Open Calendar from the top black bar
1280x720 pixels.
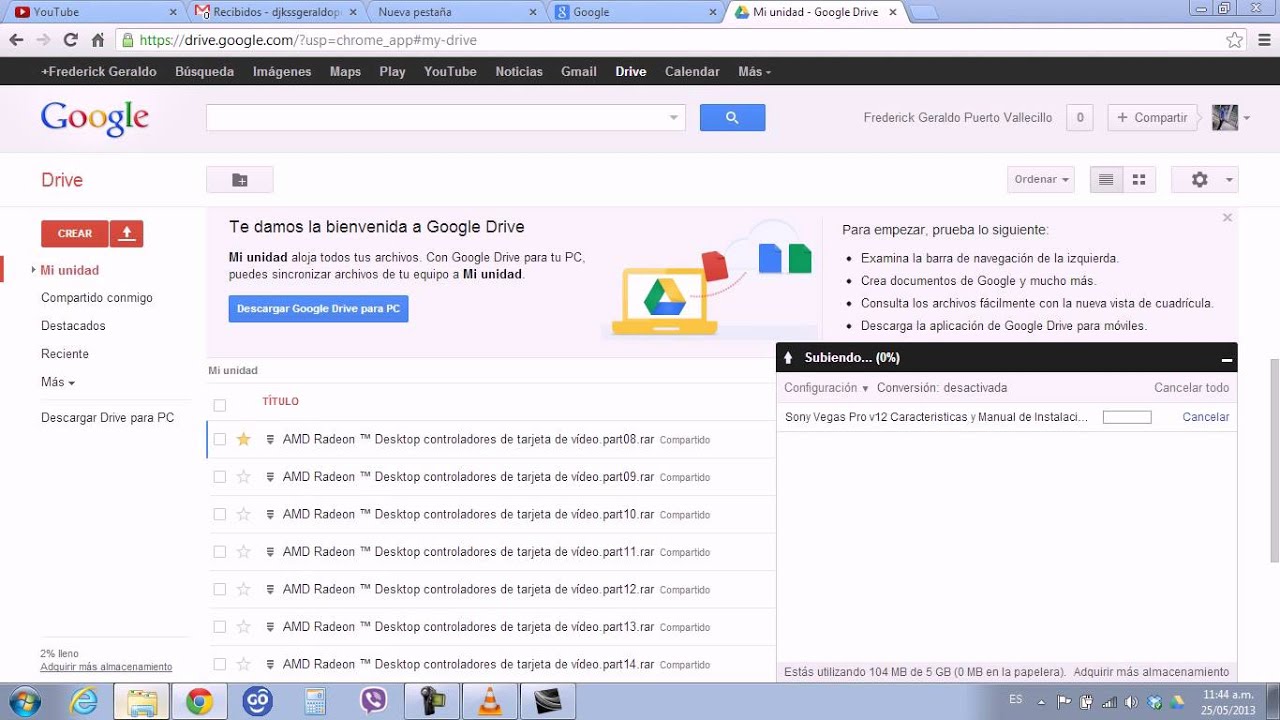tap(692, 72)
